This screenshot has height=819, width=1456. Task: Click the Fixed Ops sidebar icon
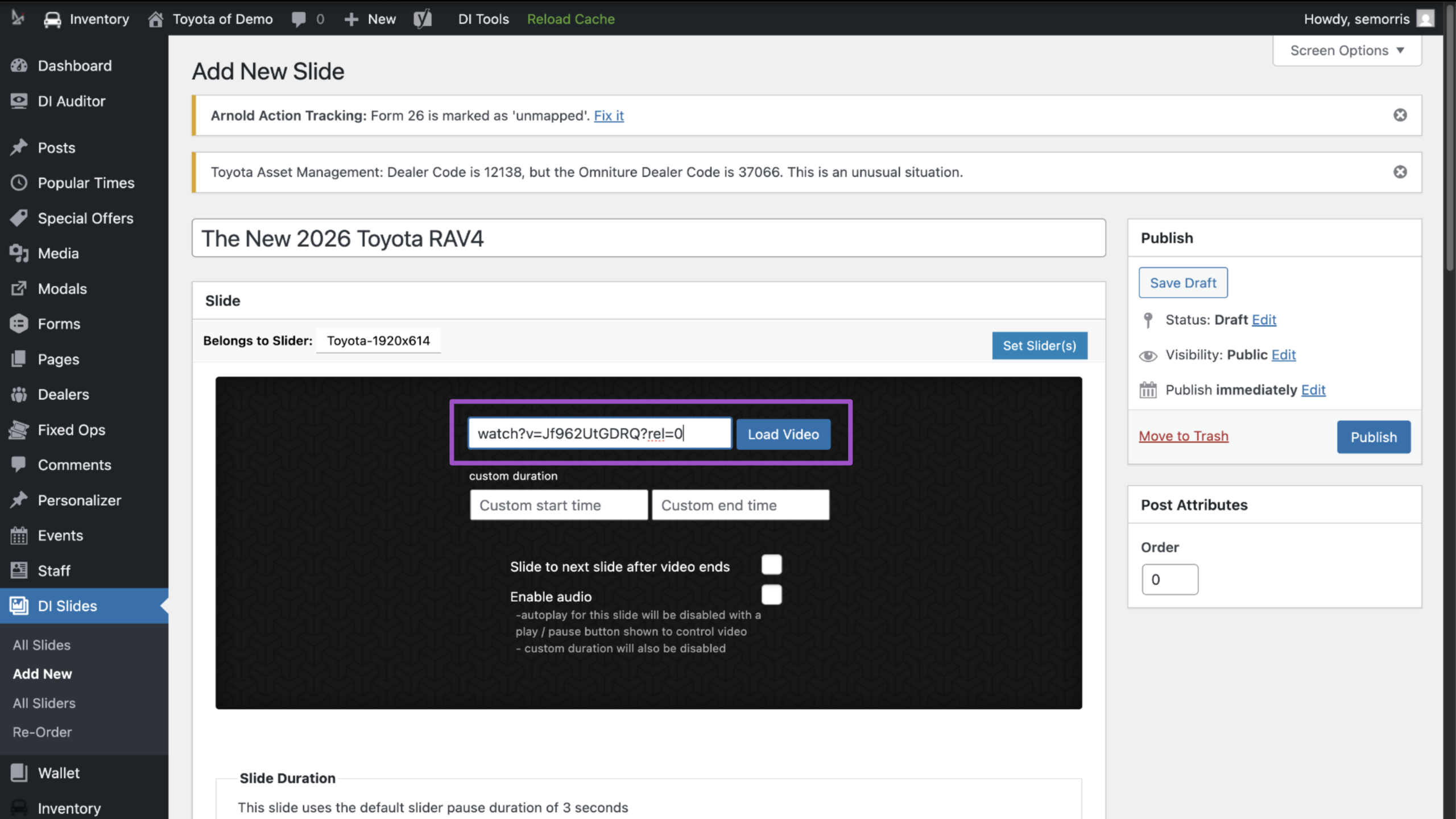[19, 429]
